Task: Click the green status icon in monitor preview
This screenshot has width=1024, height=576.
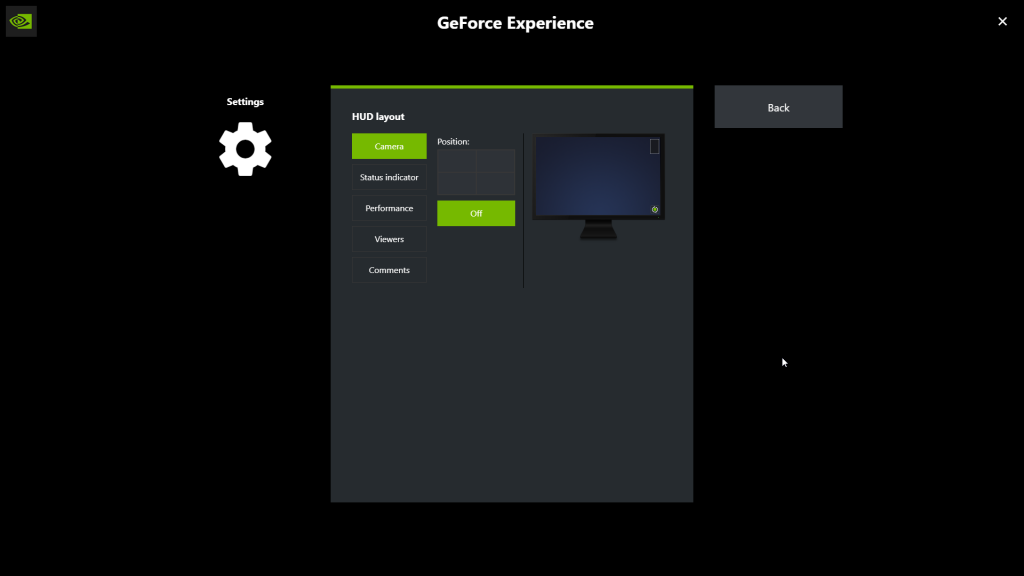Action: (x=654, y=210)
